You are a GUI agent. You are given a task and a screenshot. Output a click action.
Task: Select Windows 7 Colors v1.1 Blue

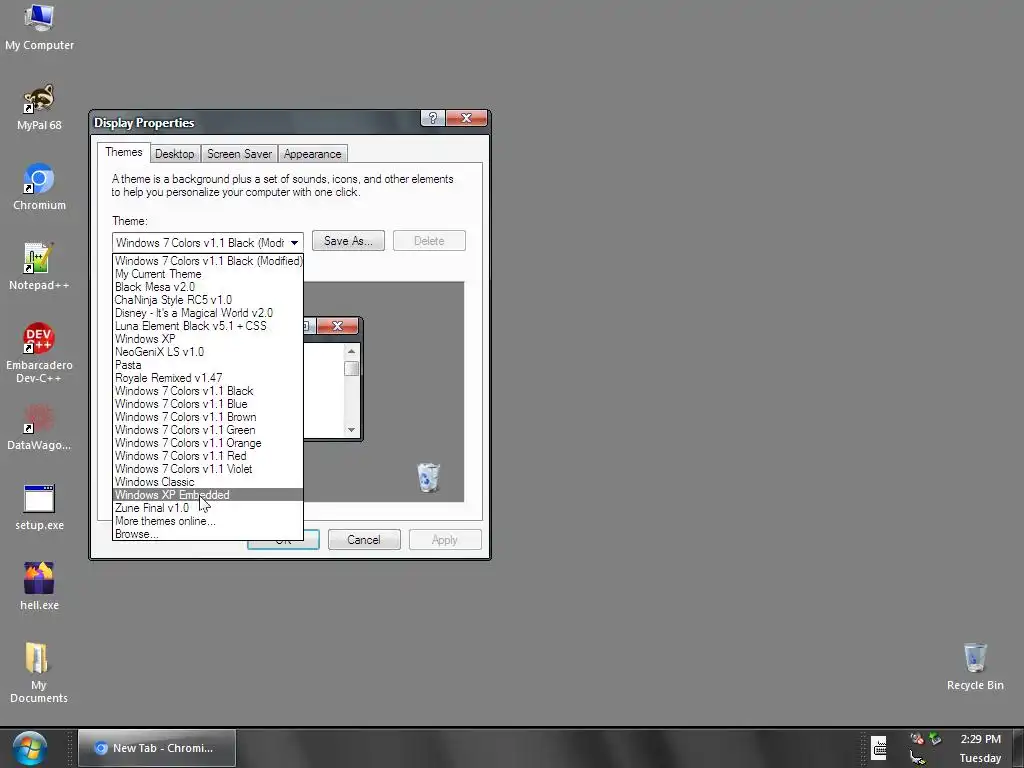[208, 404]
